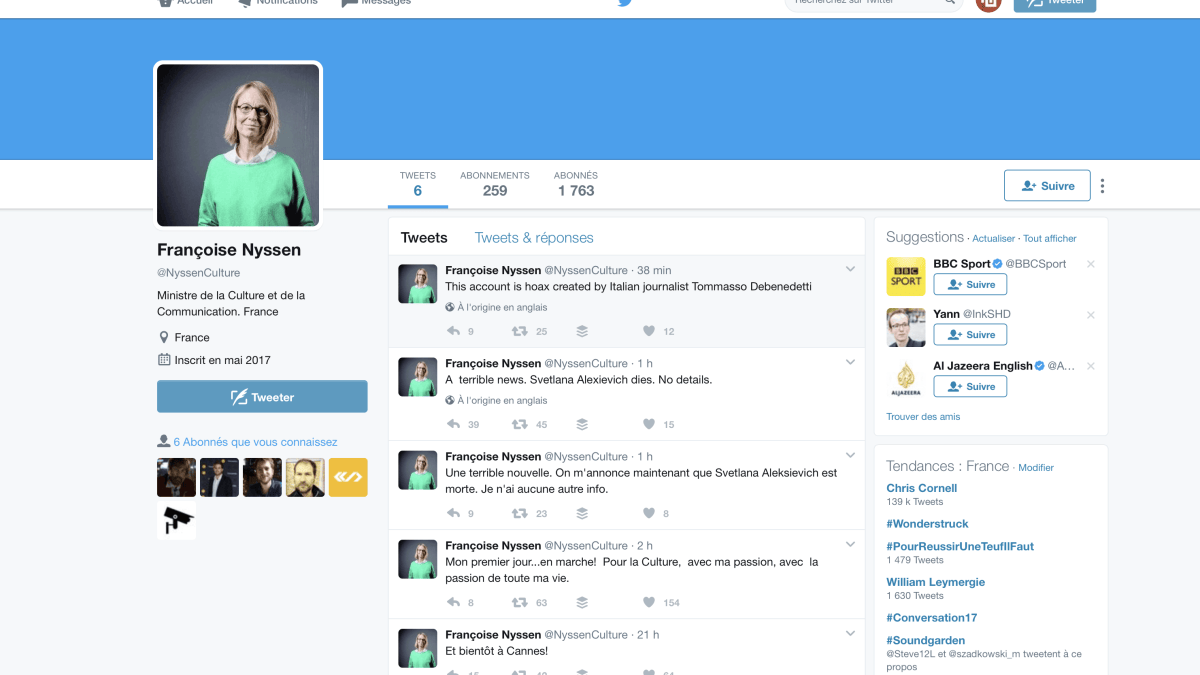Follow Al Jazeera English
This screenshot has height=675, width=1200.
point(970,387)
